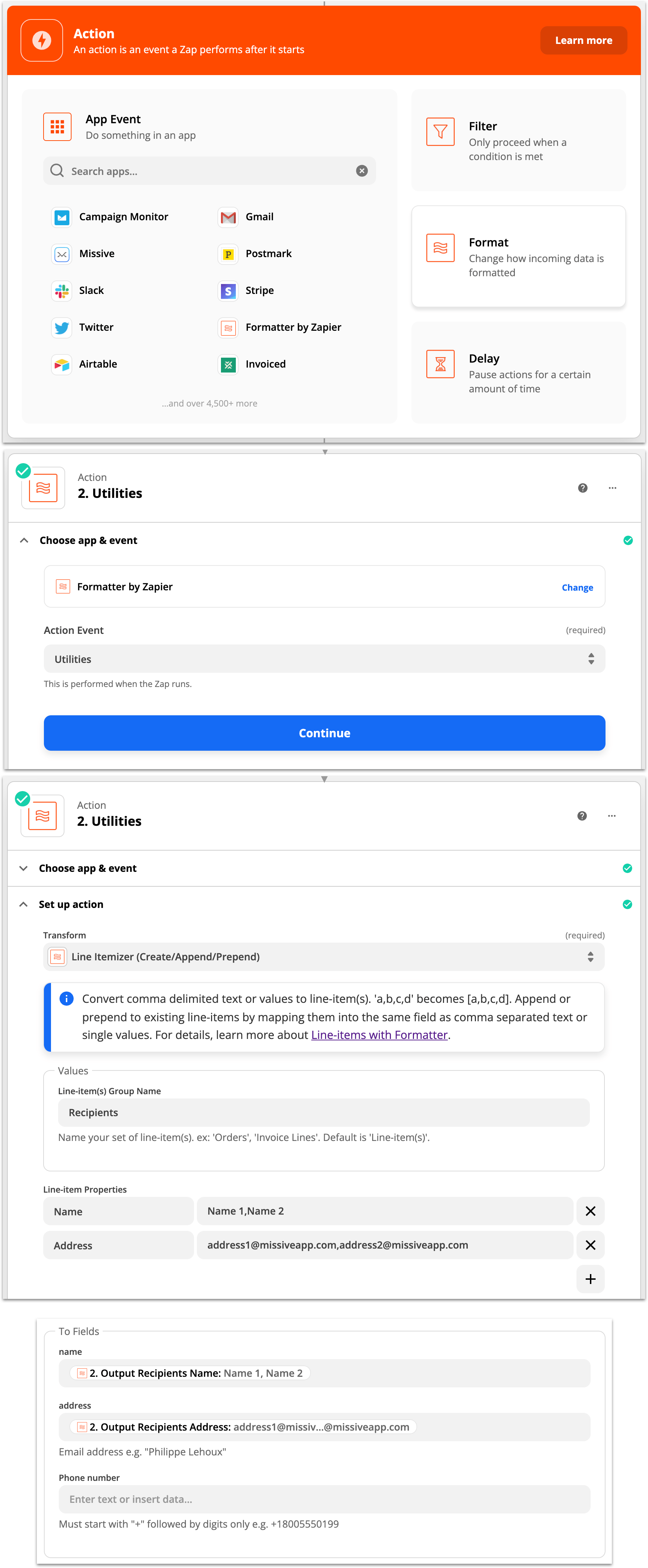Image resolution: width=648 pixels, height=1568 pixels.
Task: Click the help question mark on Utilities action
Action: point(582,488)
